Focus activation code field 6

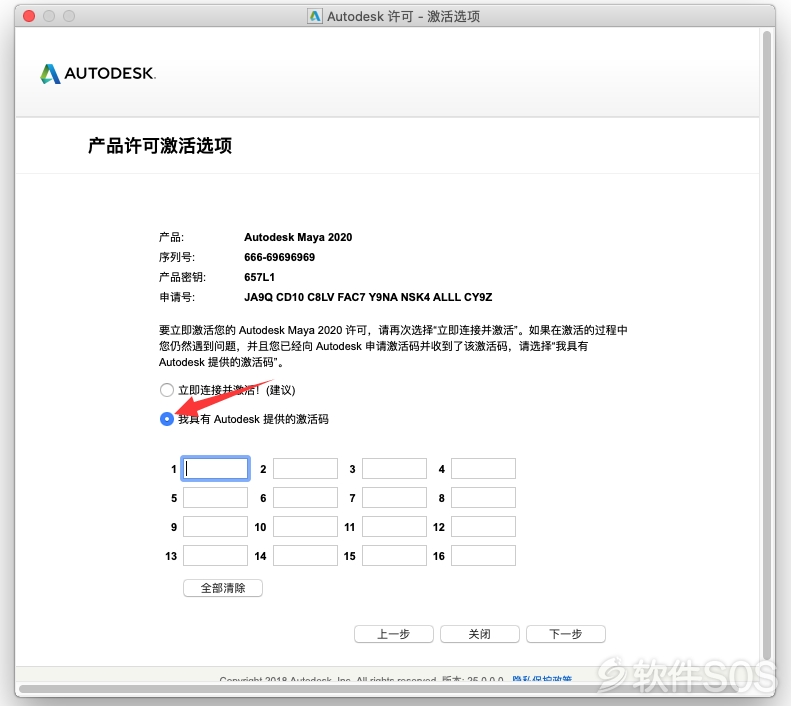point(305,498)
